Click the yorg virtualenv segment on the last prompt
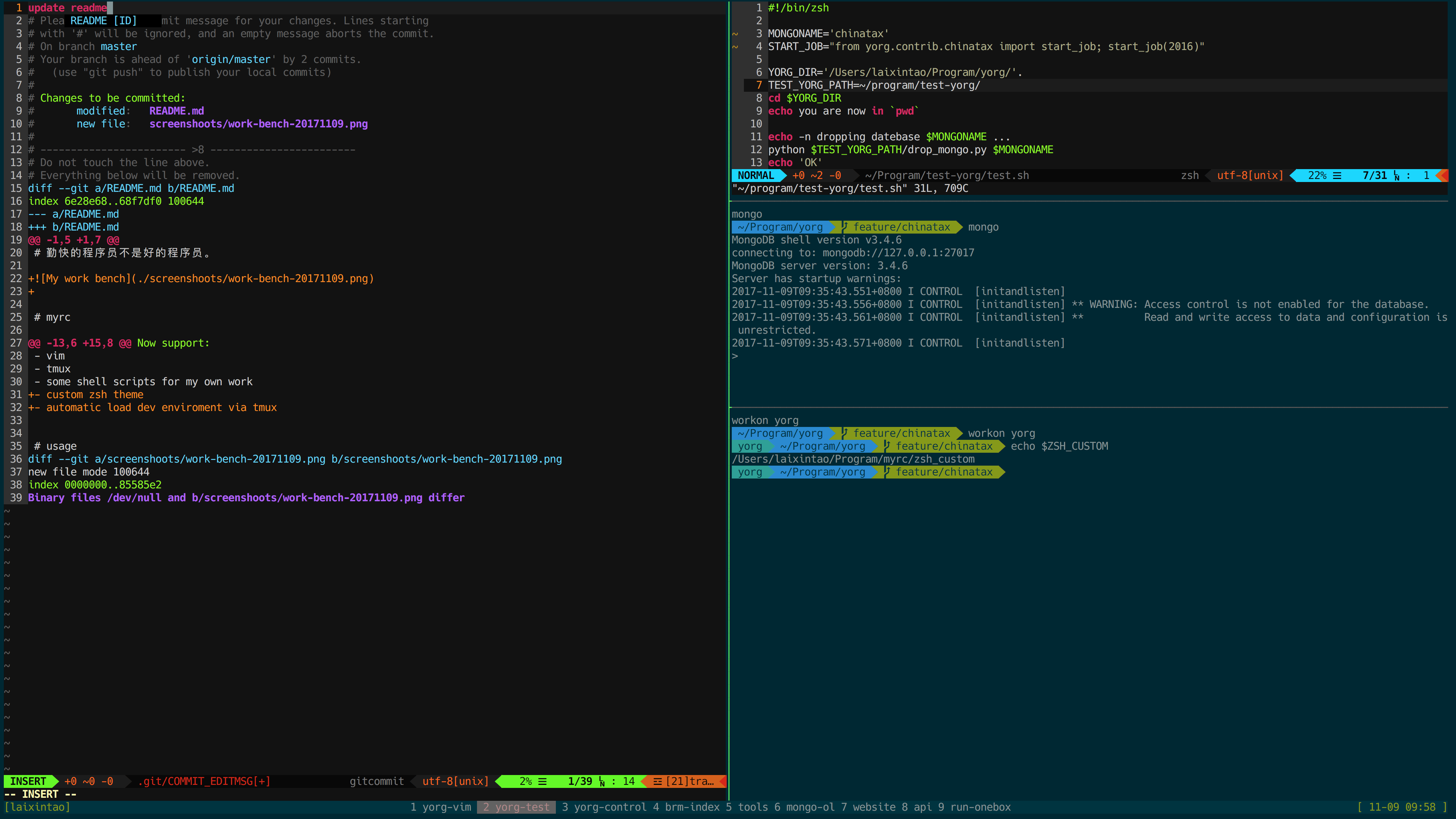The width and height of the screenshot is (1456, 819). tap(750, 472)
